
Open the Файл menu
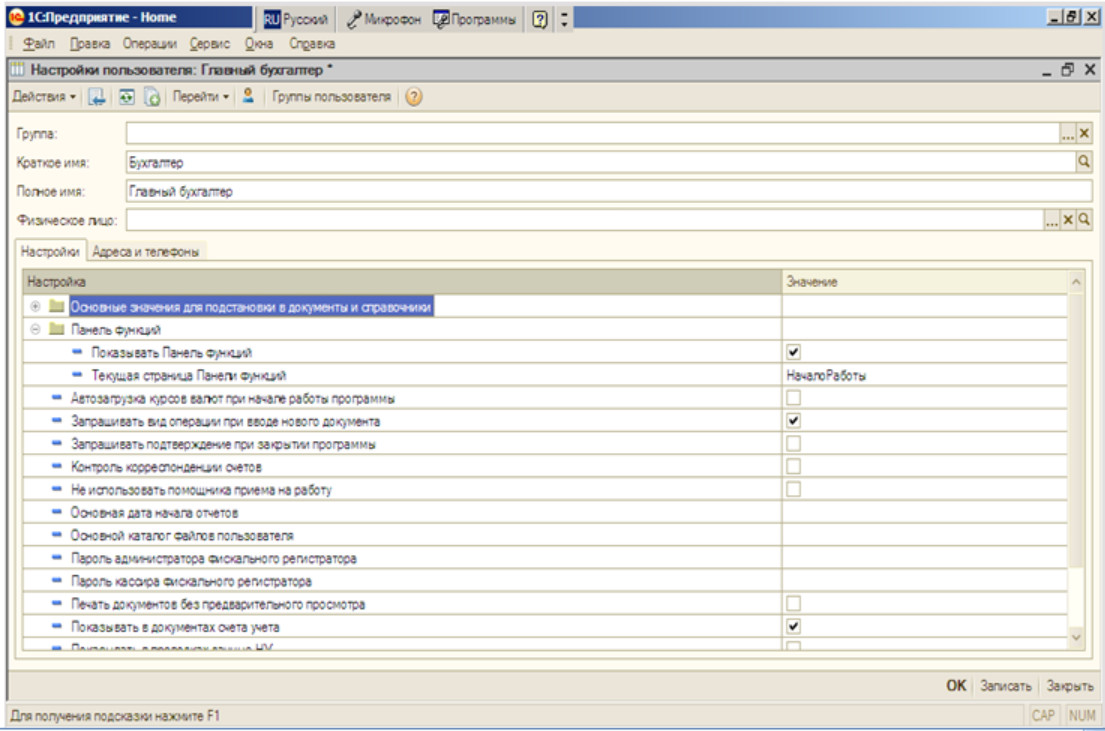click(x=39, y=44)
